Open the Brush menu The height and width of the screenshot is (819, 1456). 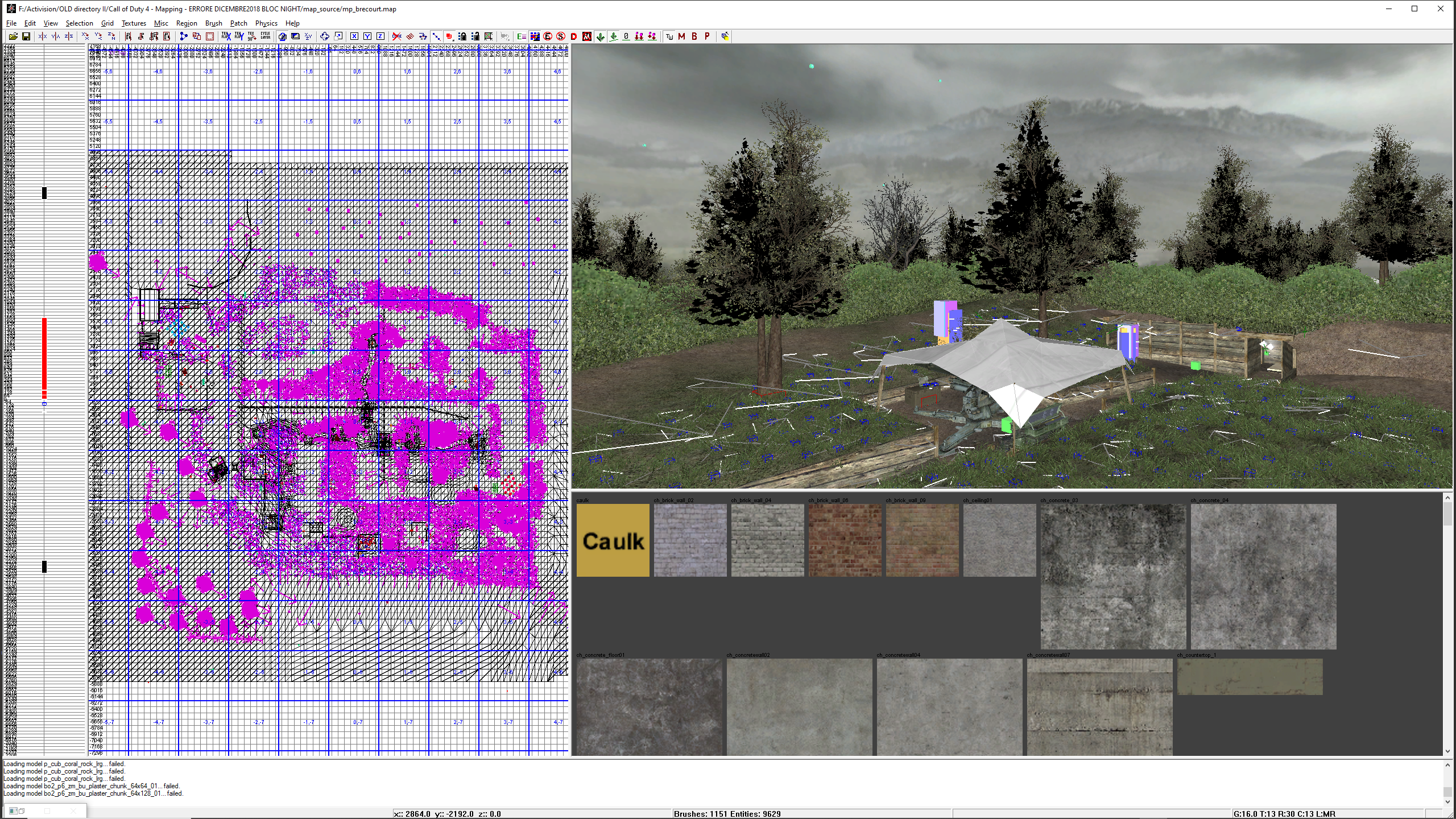click(213, 23)
